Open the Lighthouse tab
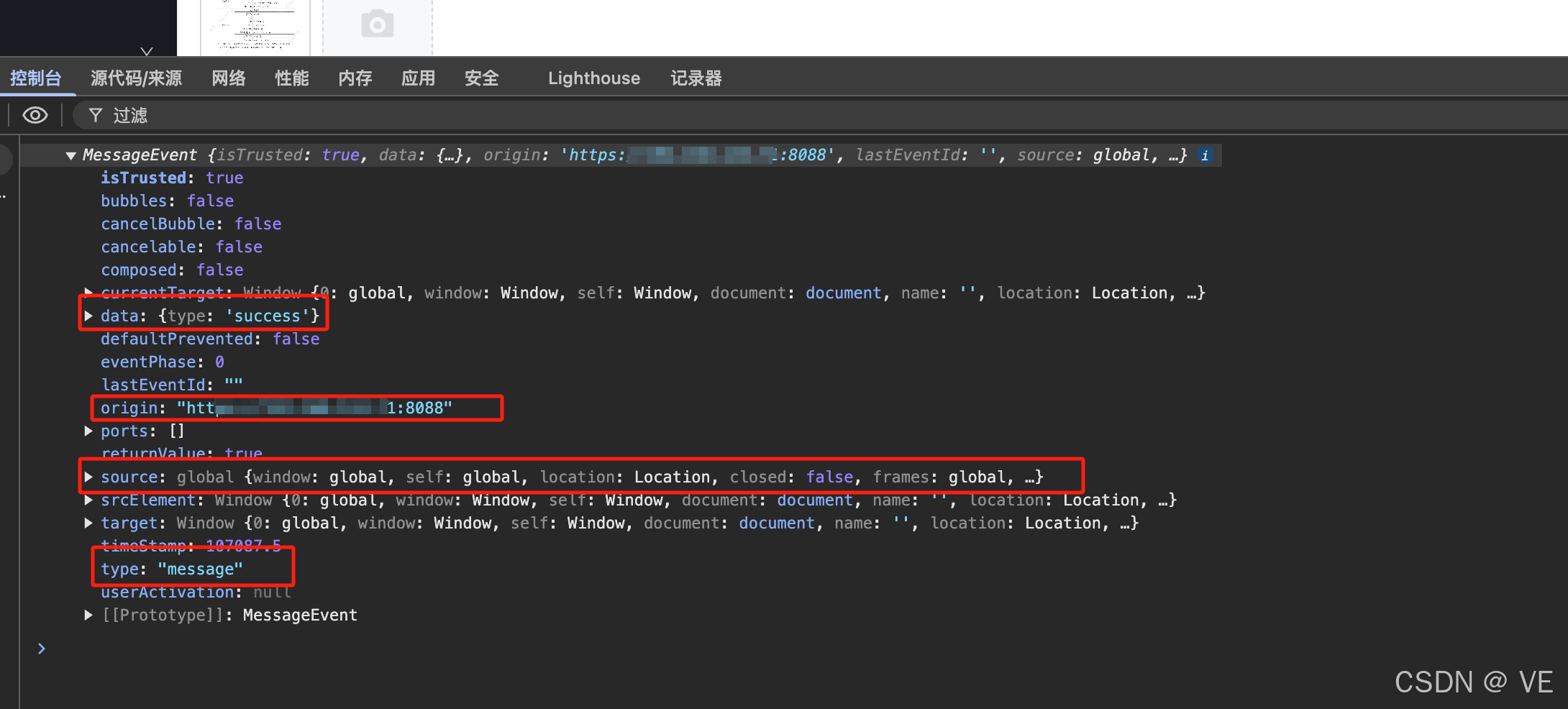Screen dimensions: 1568x709 (x=594, y=78)
